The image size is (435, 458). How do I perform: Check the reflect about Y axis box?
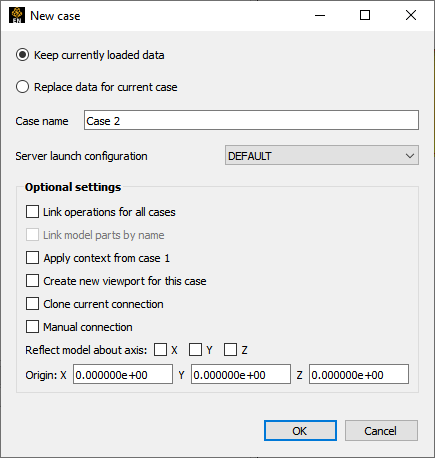tap(195, 350)
